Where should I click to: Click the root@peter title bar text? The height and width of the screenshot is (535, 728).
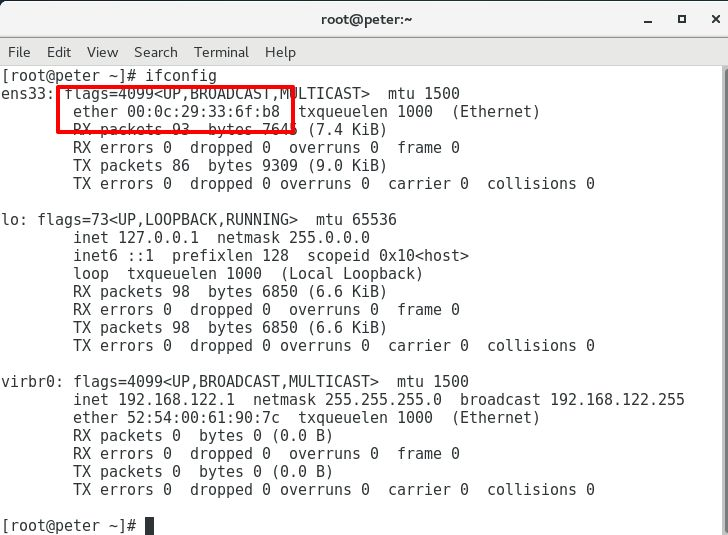coord(363,19)
